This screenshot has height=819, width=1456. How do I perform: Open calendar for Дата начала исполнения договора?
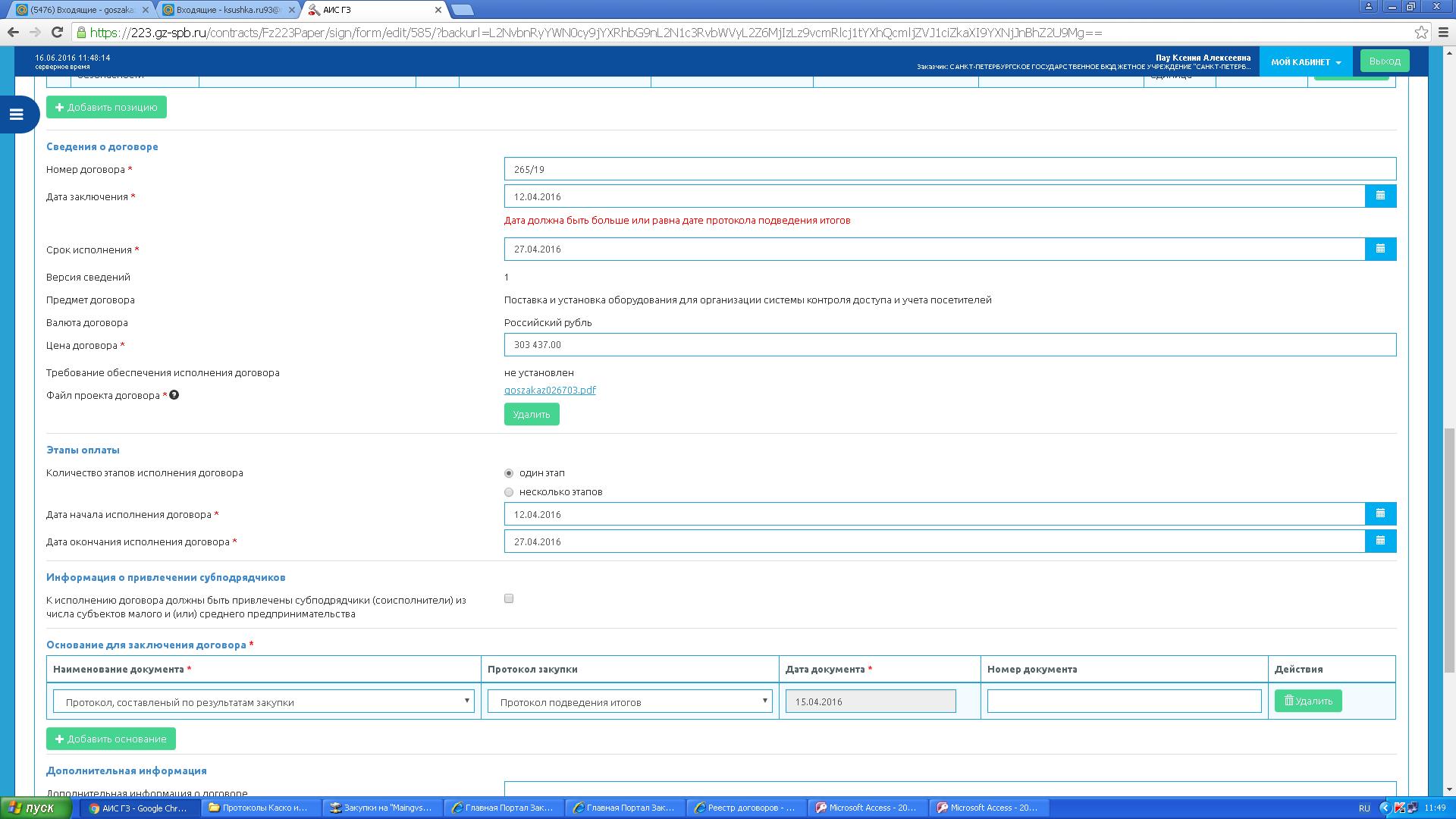[1380, 514]
